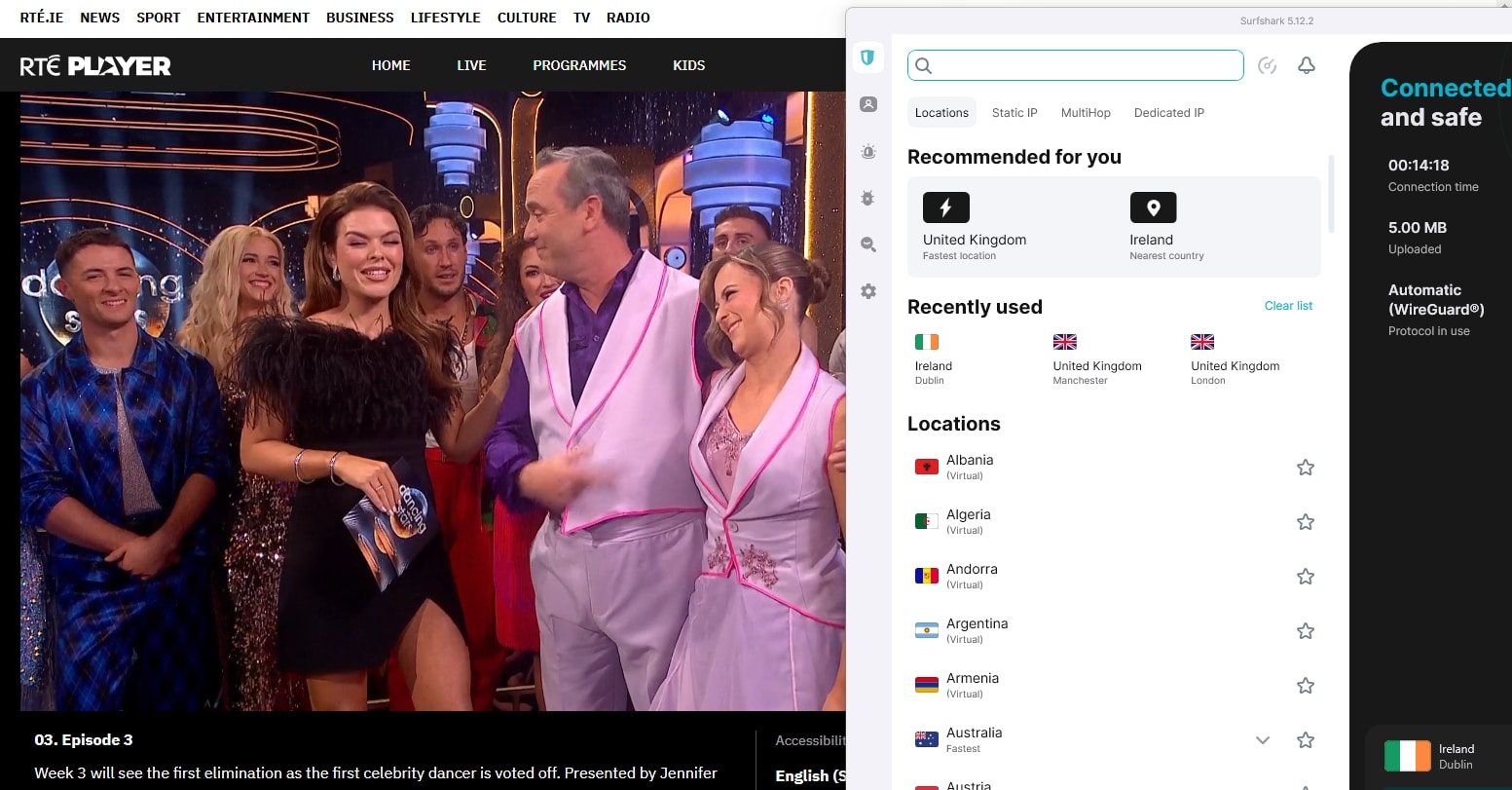The image size is (1512, 790).
Task: Click Clear list link
Action: (1288, 306)
